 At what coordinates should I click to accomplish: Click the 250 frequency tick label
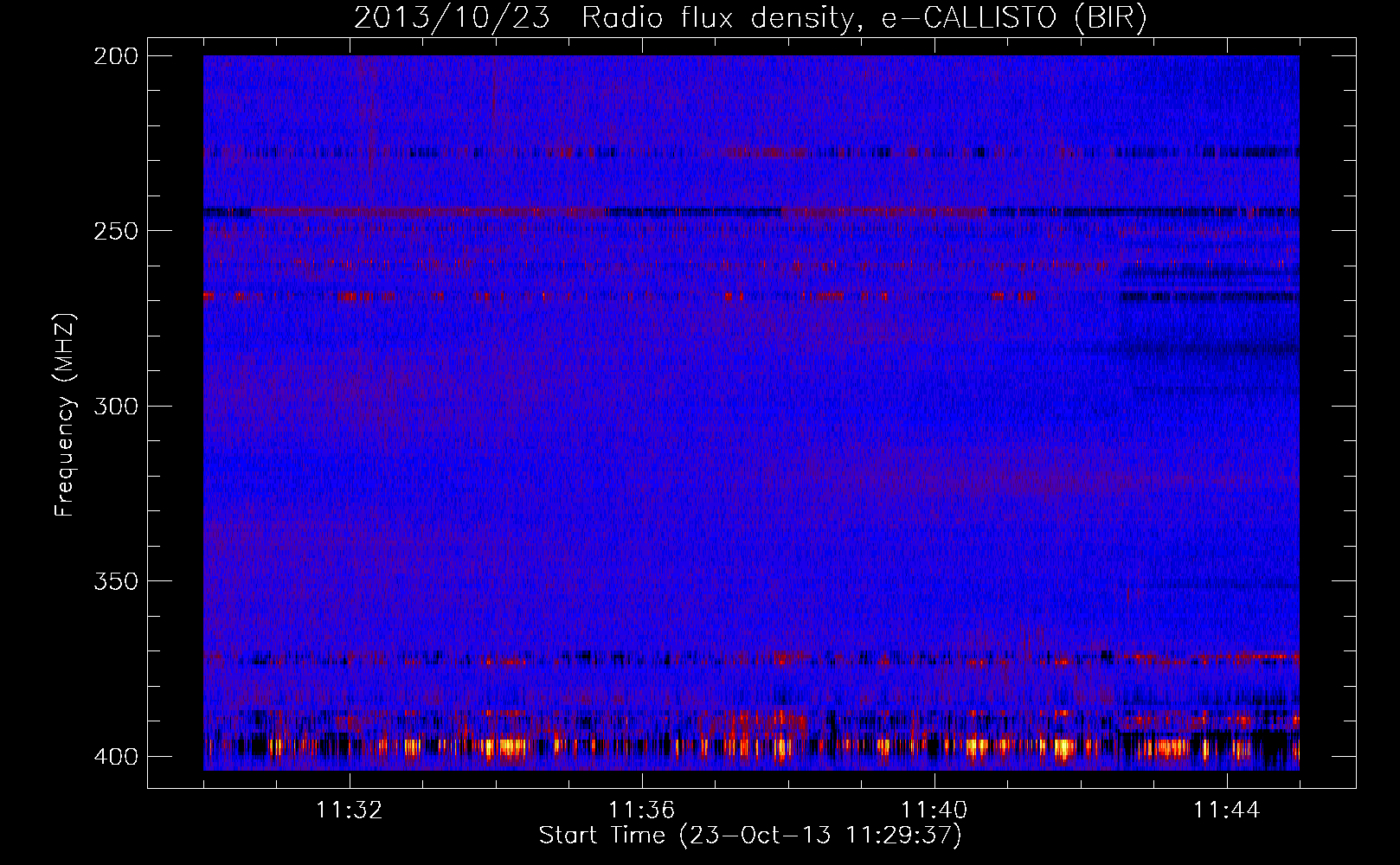pyautogui.click(x=115, y=231)
